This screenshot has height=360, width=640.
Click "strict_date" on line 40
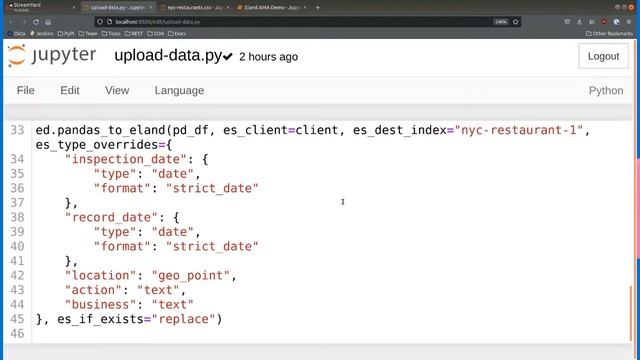(212, 247)
